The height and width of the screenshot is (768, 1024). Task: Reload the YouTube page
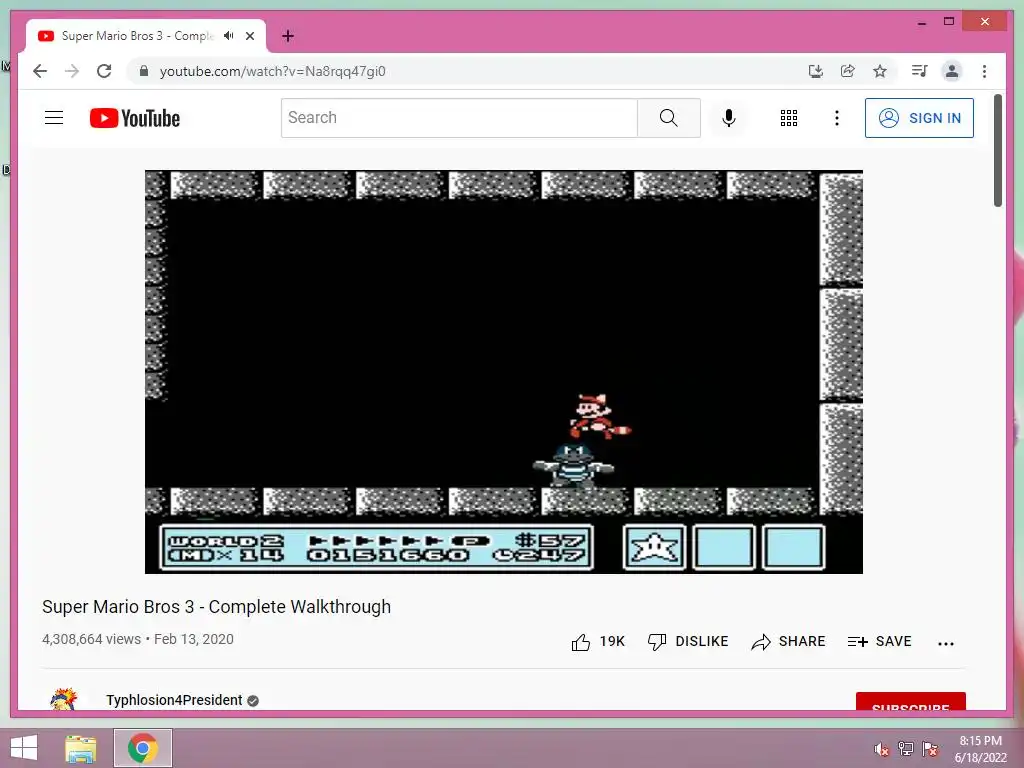click(x=104, y=71)
